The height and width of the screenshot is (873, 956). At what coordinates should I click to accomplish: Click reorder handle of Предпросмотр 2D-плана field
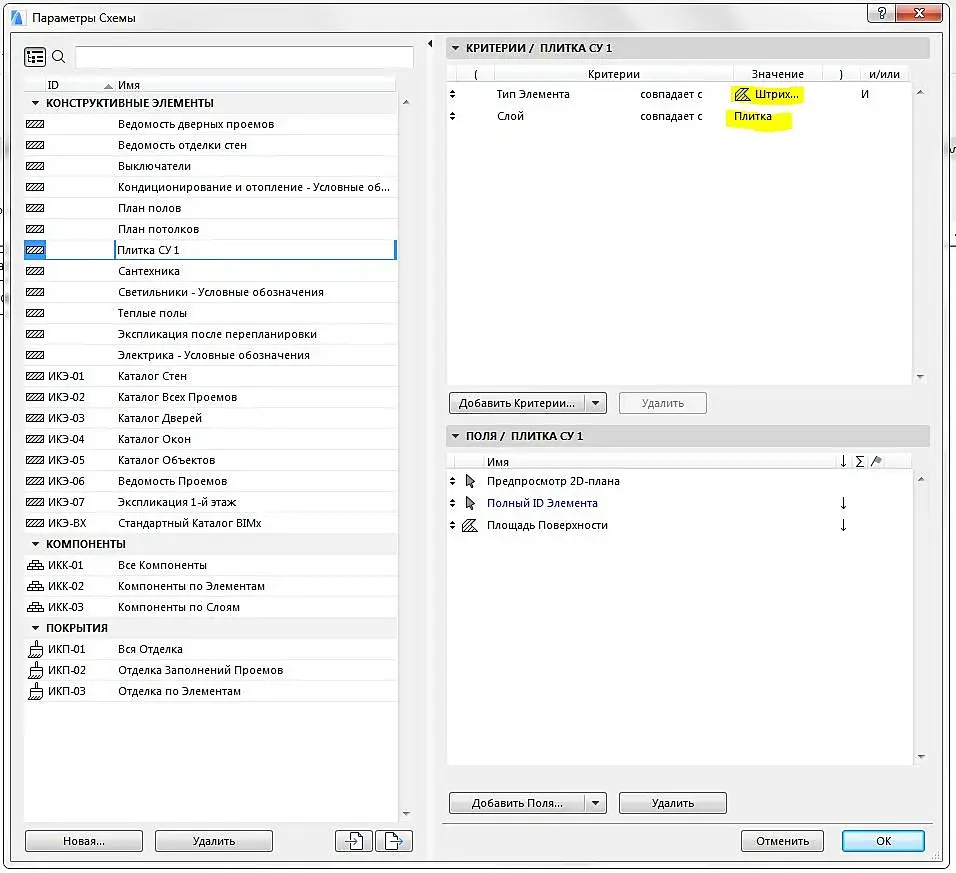pyautogui.click(x=452, y=482)
